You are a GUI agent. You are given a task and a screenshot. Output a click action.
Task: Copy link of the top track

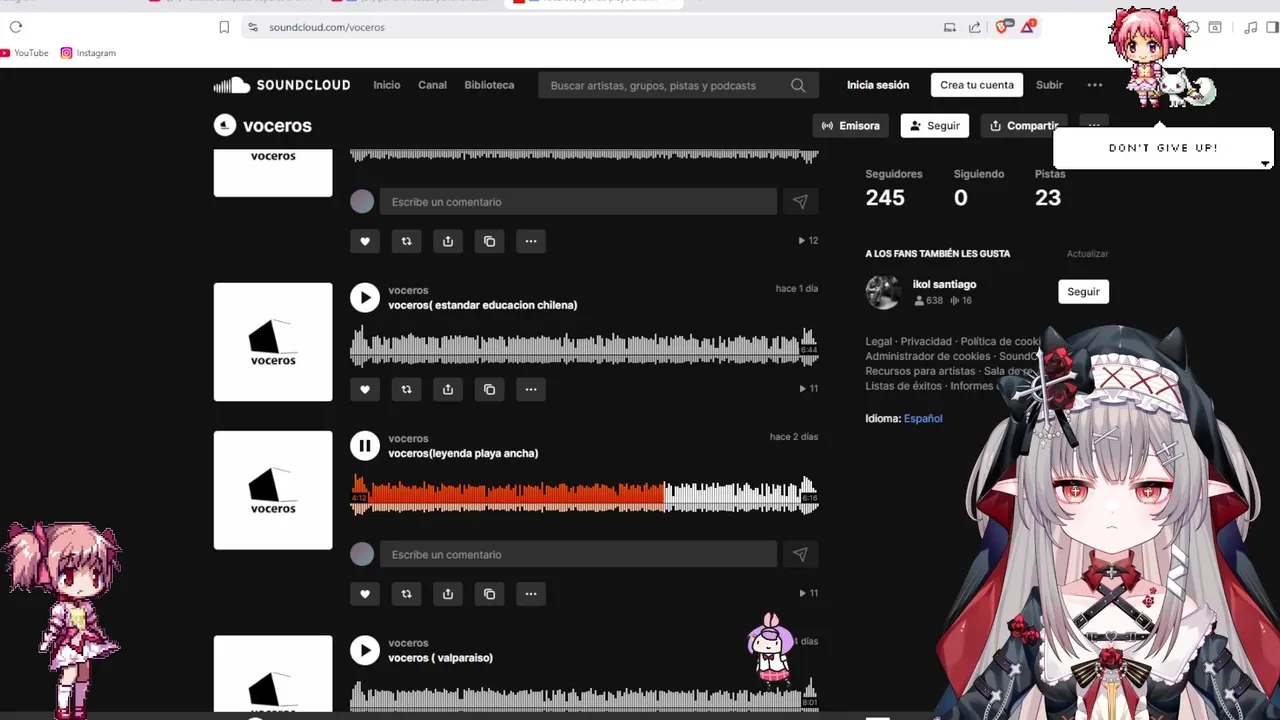coord(489,241)
